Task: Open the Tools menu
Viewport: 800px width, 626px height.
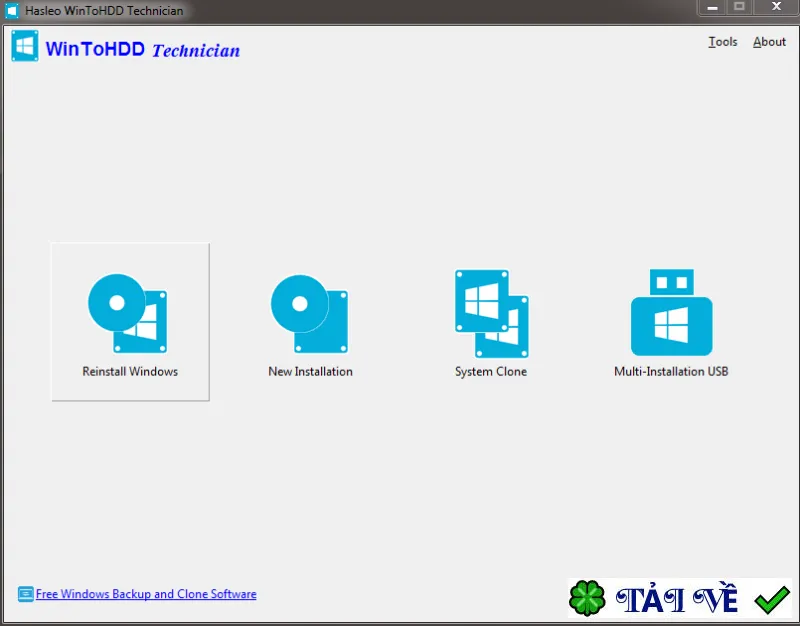Action: click(x=722, y=42)
